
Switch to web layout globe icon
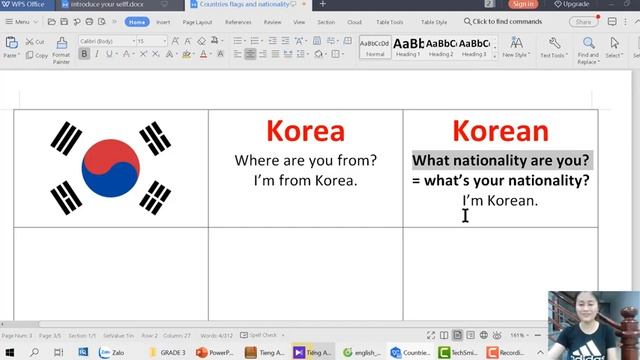[x=484, y=335]
